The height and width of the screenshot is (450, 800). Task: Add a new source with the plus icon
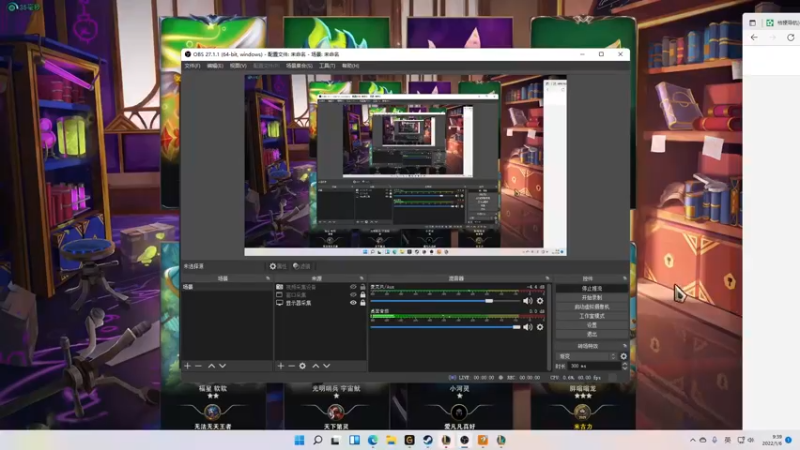click(x=281, y=366)
